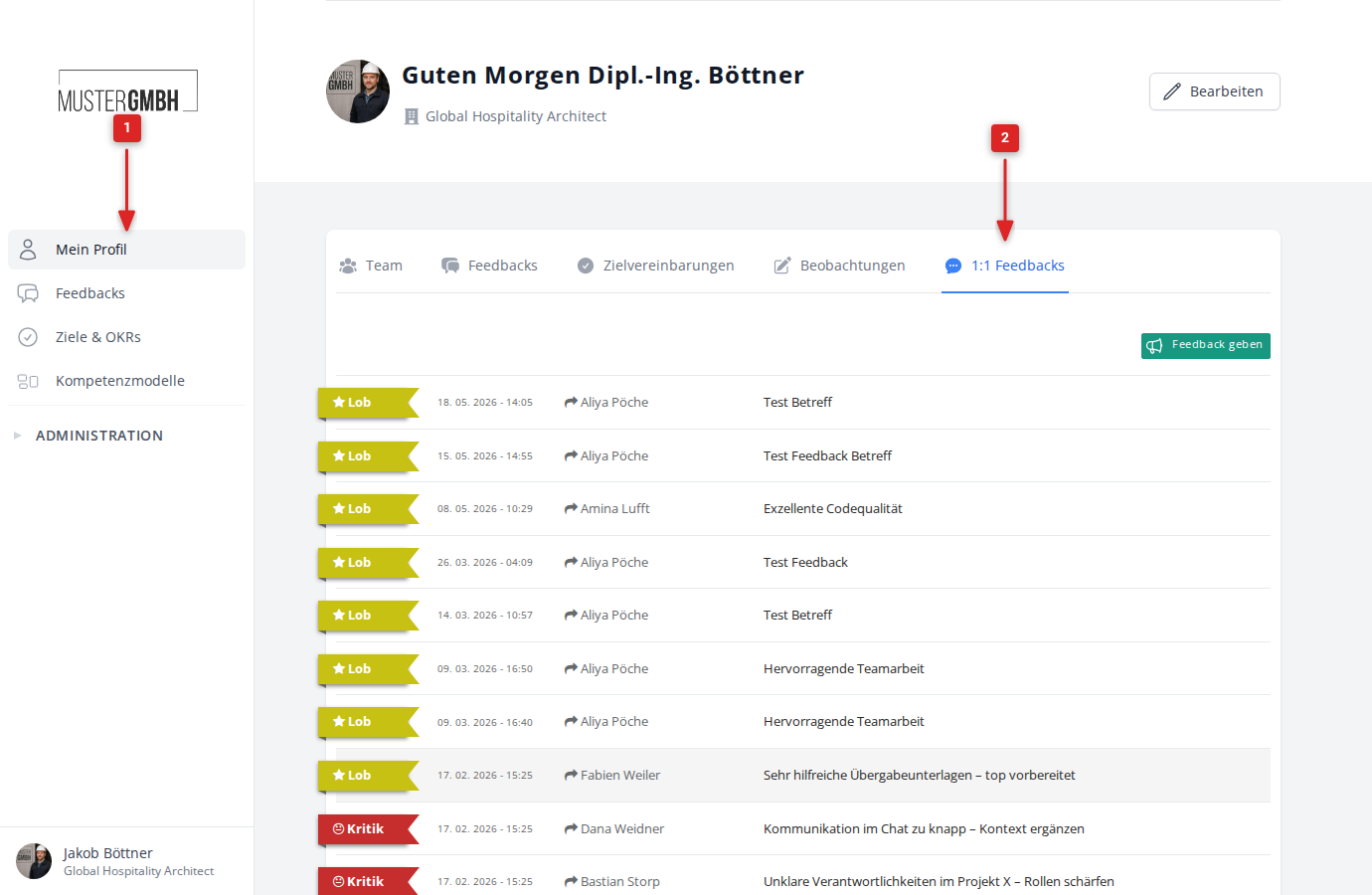Open Mein Profil in sidebar

pyautogui.click(x=126, y=250)
